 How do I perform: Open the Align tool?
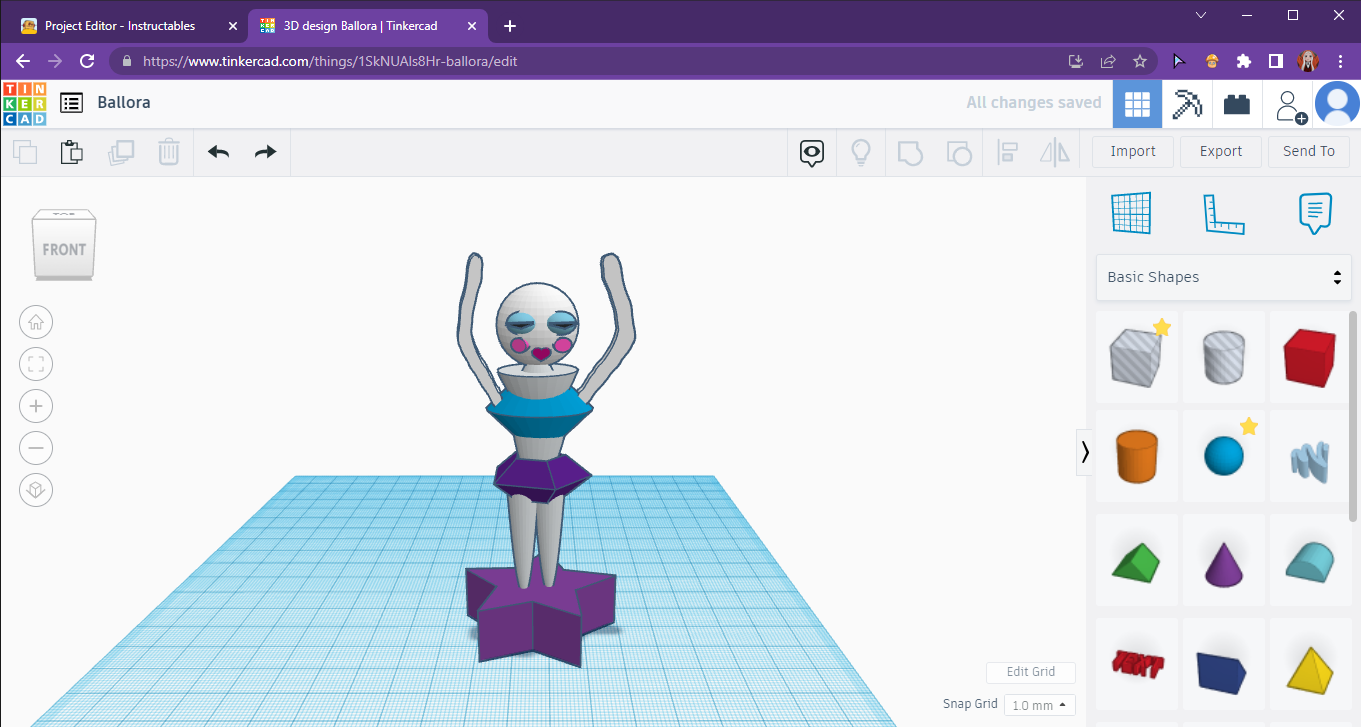pyautogui.click(x=1007, y=152)
